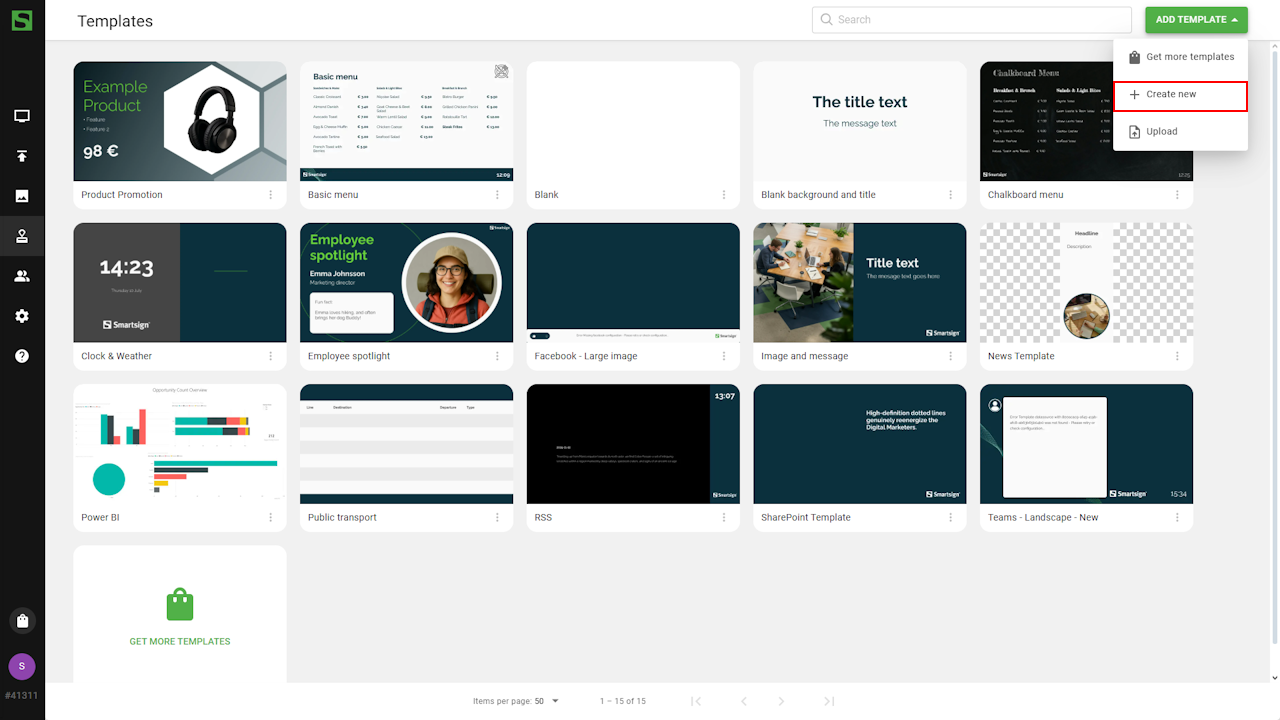
Task: Open the Users icon in sidebar
Action: tap(22, 276)
